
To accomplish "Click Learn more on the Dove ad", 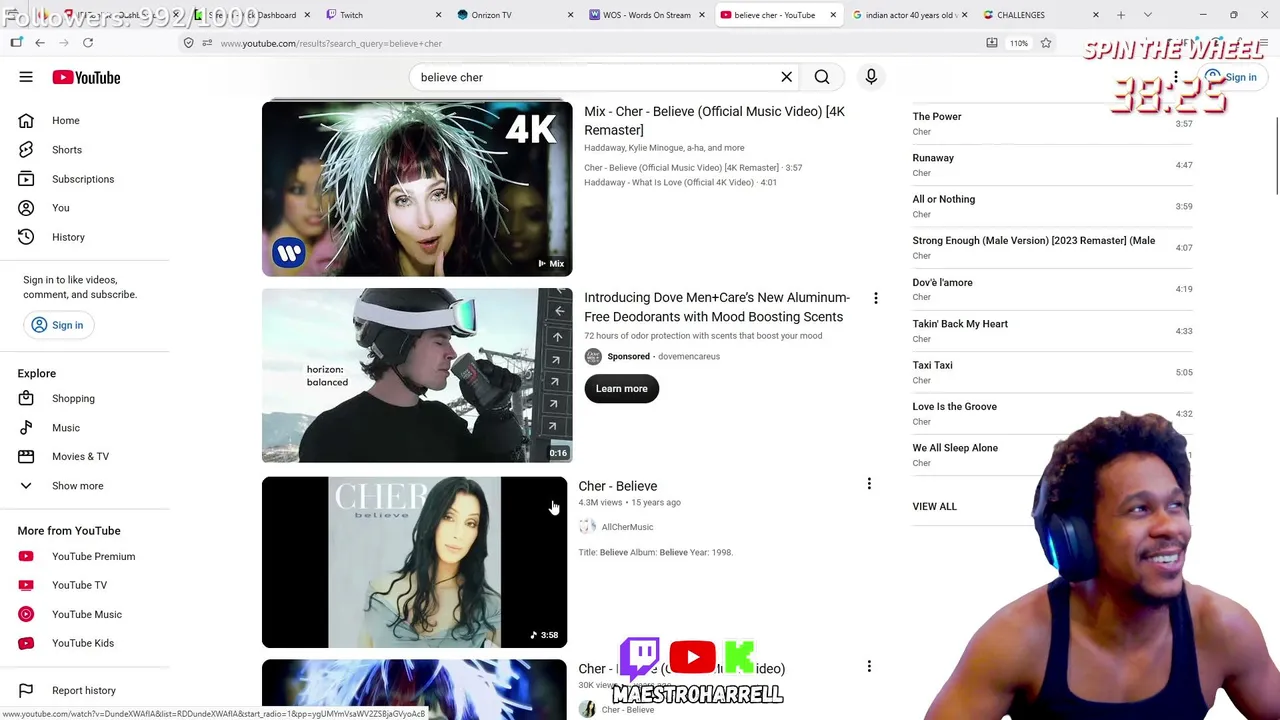I will 622,389.
